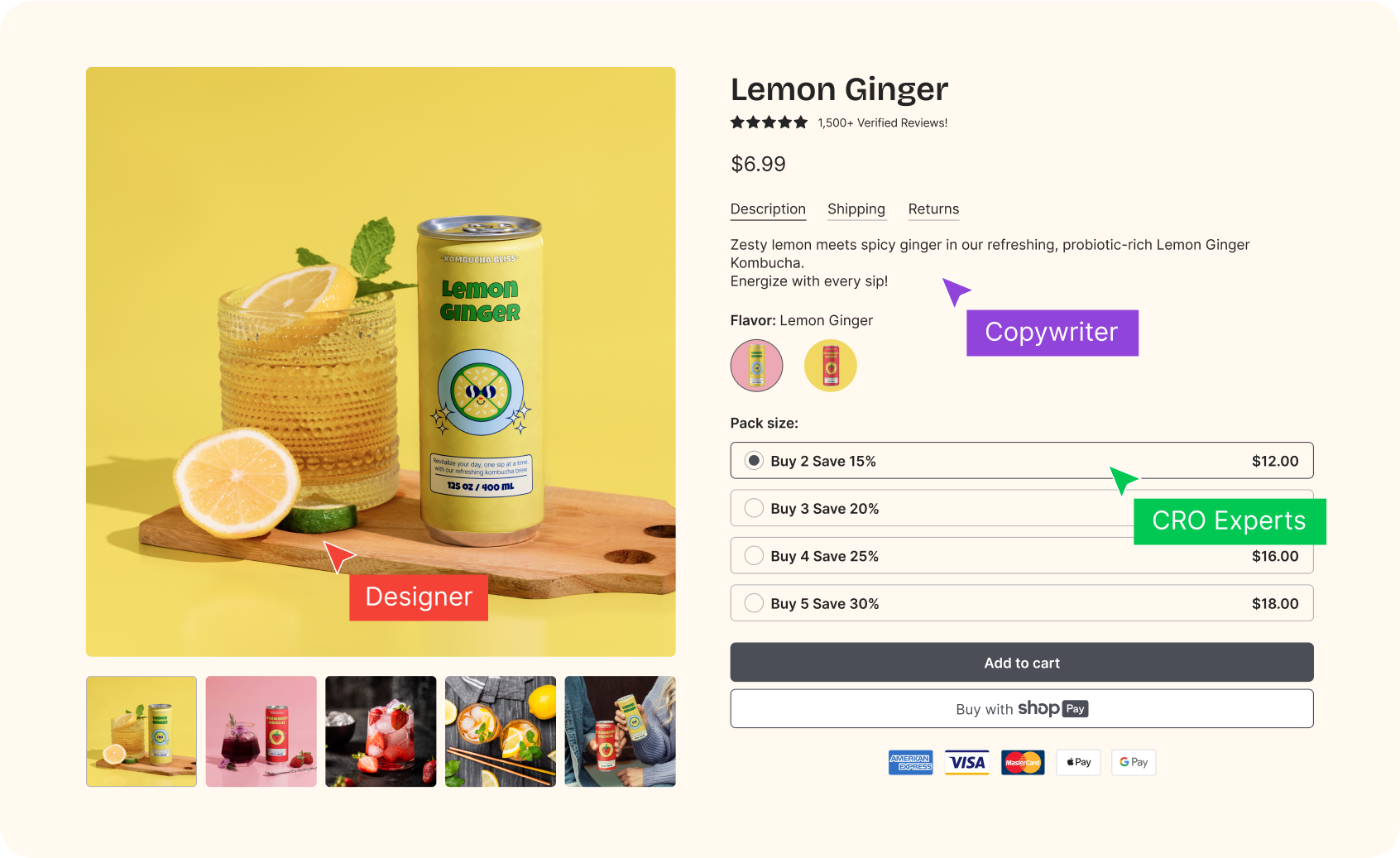This screenshot has width=1400, height=858.
Task: Select Buy 3 Save 20% option
Action: pos(754,508)
